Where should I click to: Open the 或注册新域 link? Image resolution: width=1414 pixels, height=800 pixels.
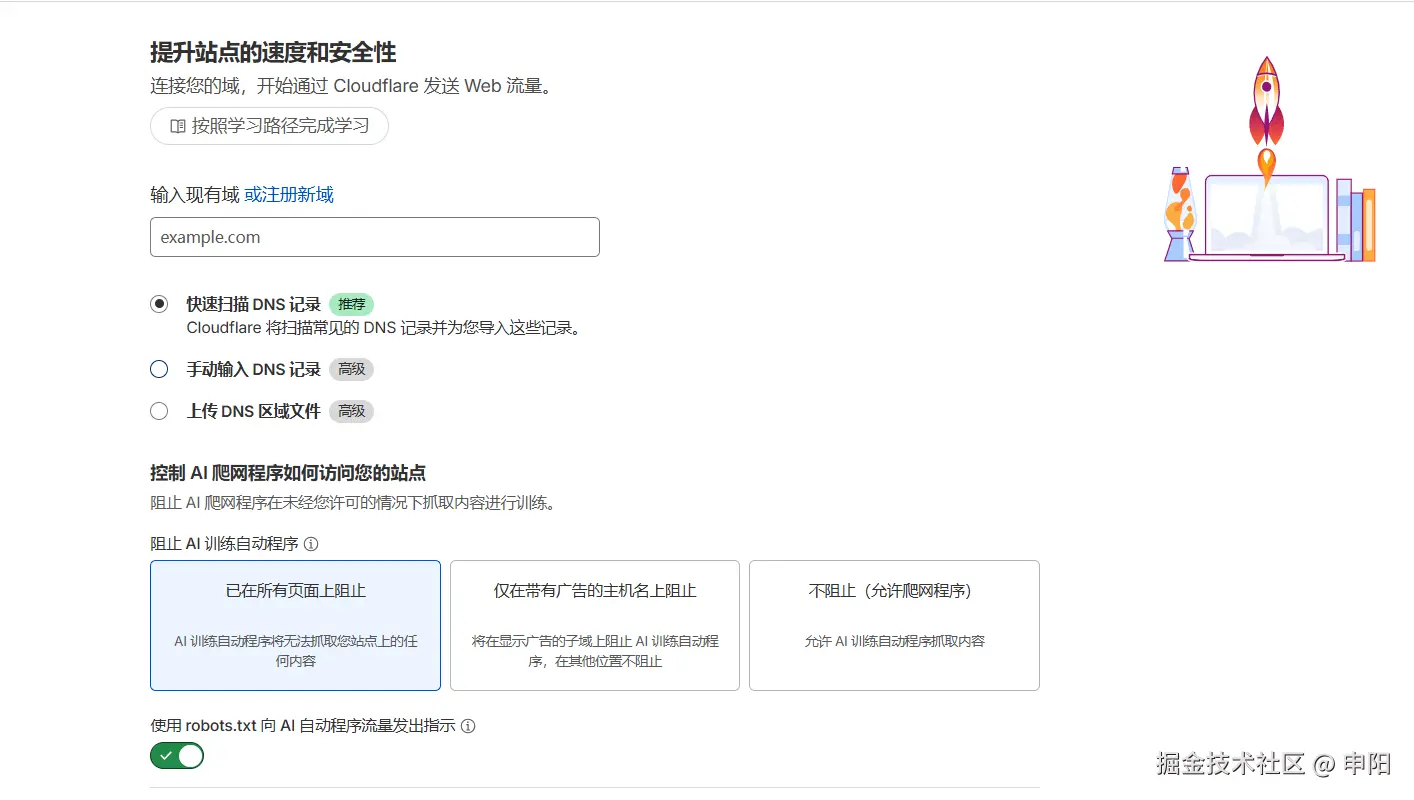tap(289, 195)
